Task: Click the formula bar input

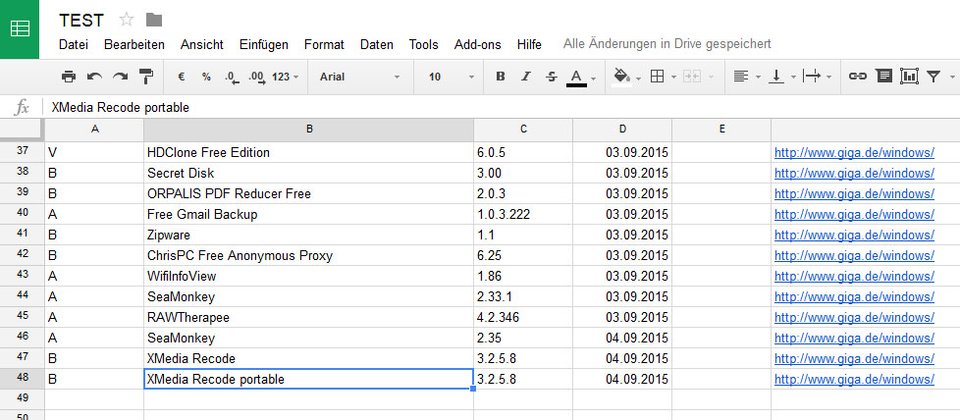Action: (502, 108)
